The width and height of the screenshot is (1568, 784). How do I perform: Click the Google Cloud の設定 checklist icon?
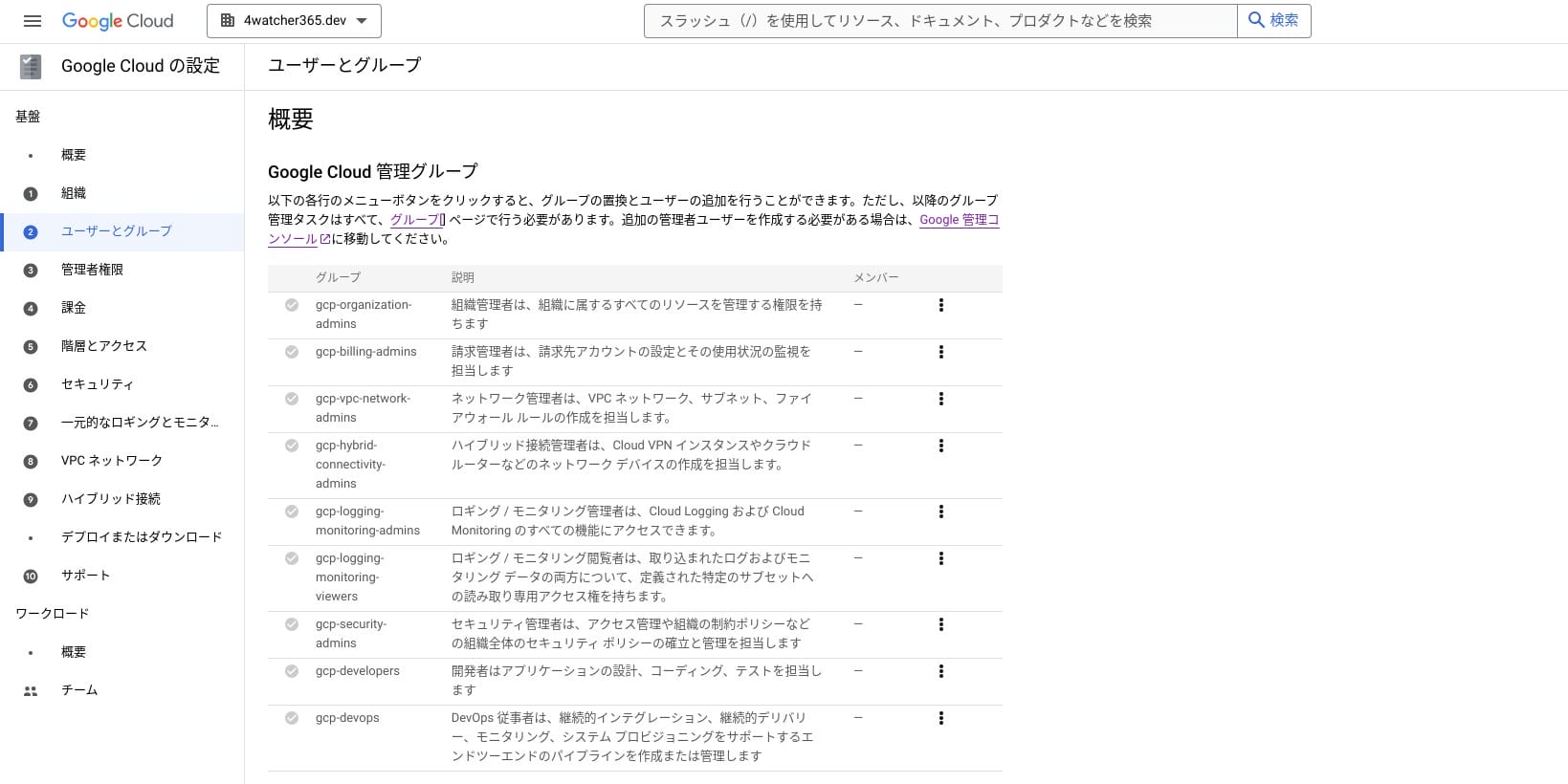click(31, 66)
